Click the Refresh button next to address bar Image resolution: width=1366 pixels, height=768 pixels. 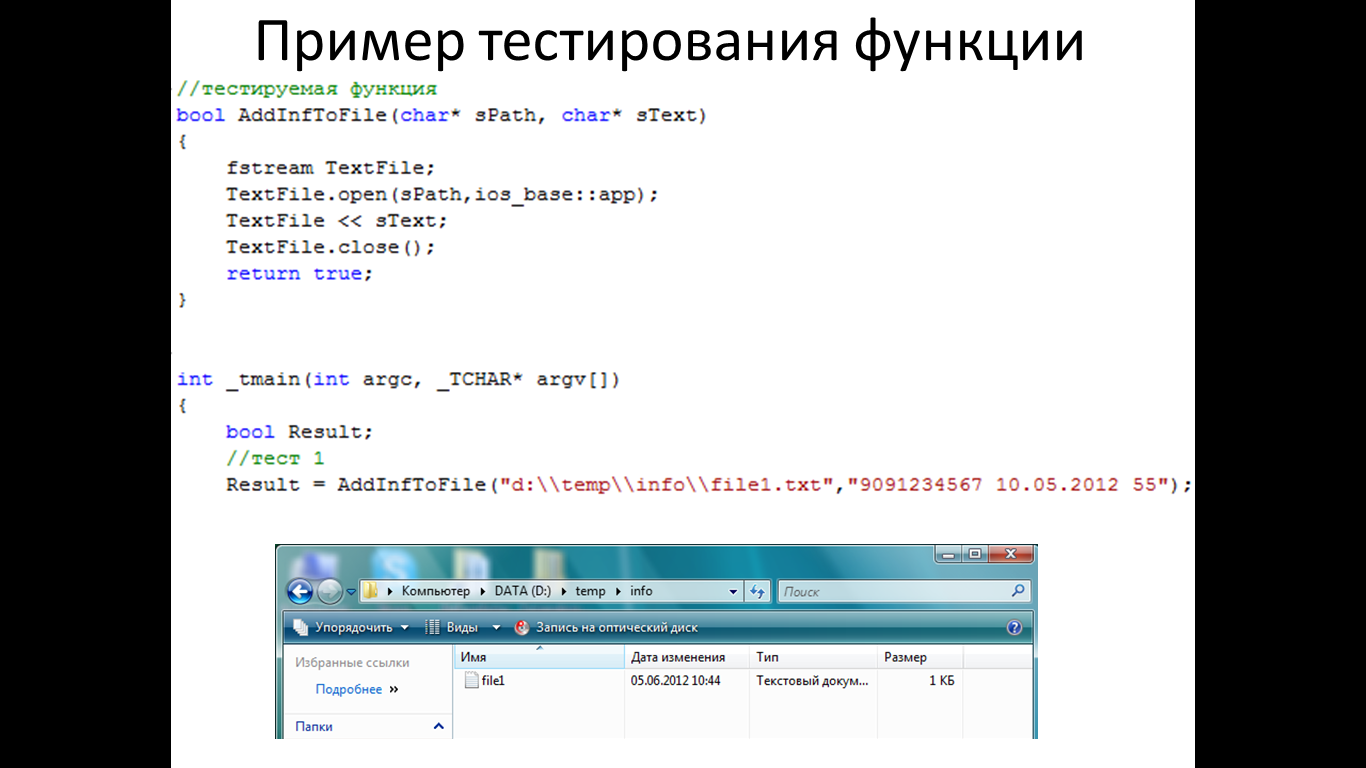[757, 591]
